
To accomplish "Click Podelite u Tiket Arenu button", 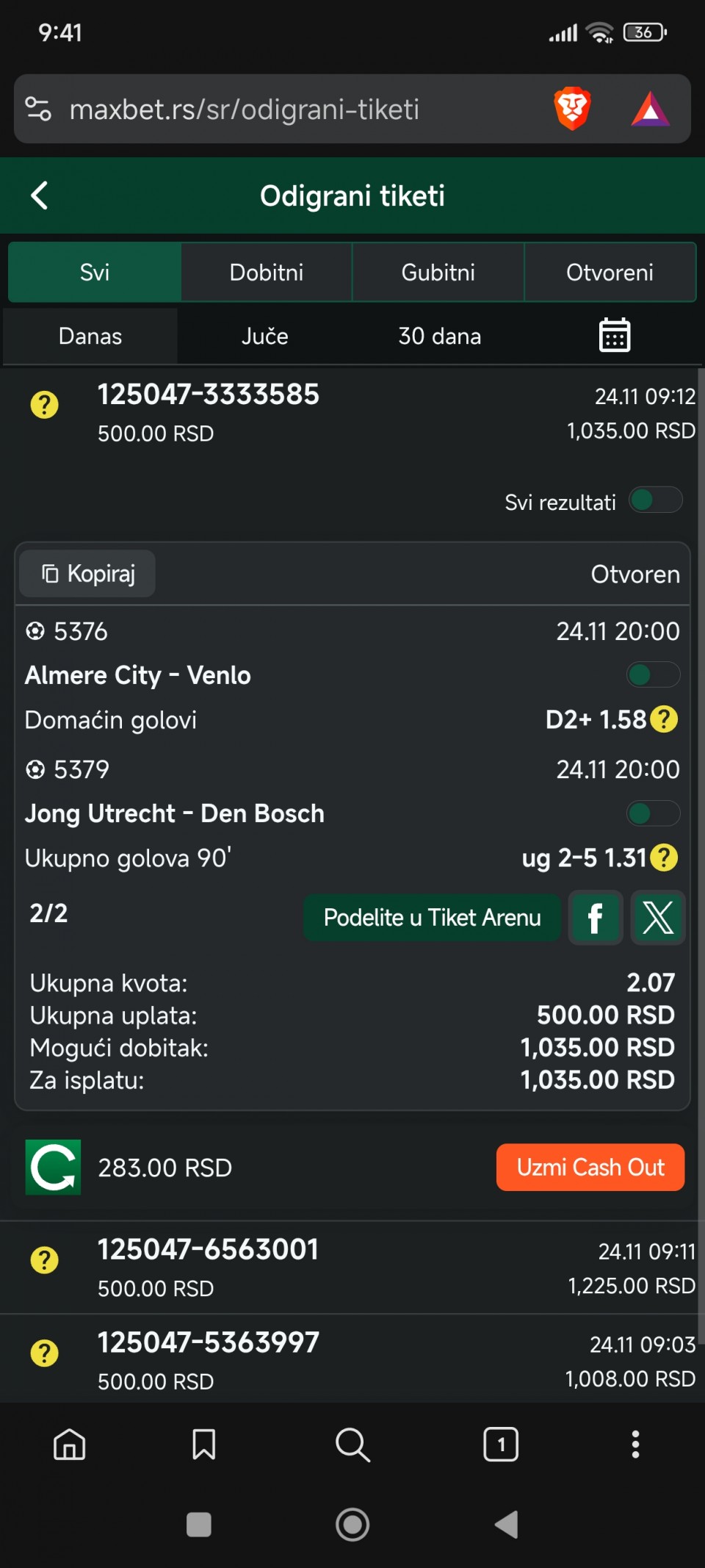I will [432, 918].
